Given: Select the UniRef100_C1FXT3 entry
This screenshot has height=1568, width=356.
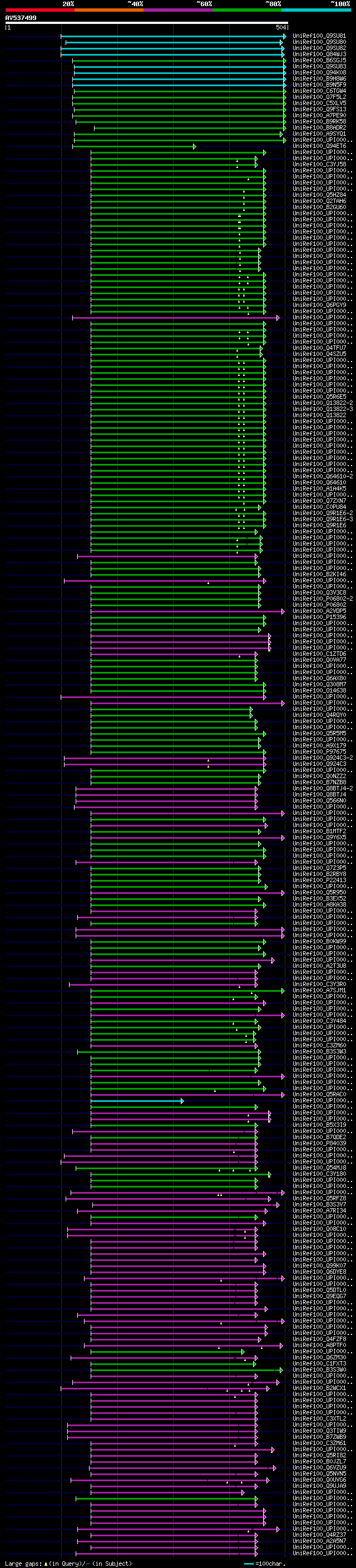Looking at the screenshot, I should point(319,1363).
